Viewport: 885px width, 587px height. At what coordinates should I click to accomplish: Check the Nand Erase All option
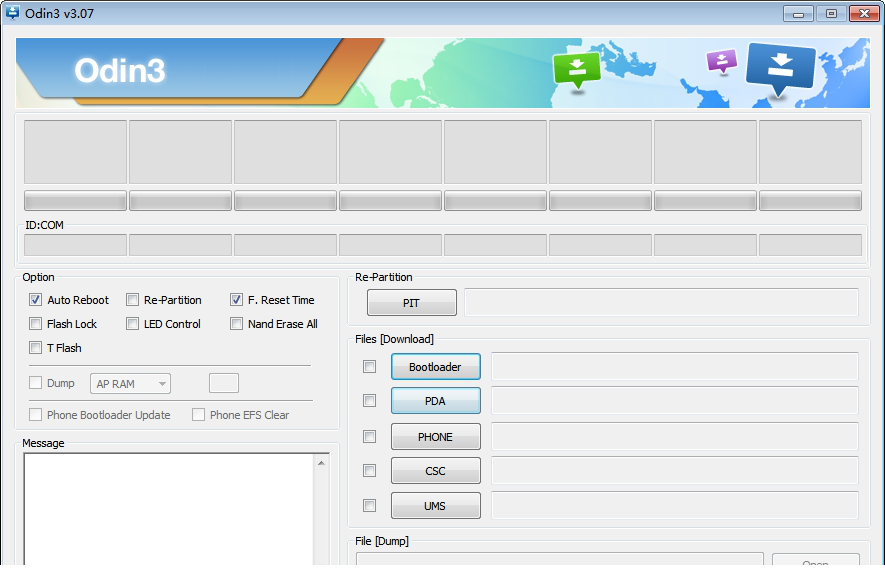[x=236, y=324]
